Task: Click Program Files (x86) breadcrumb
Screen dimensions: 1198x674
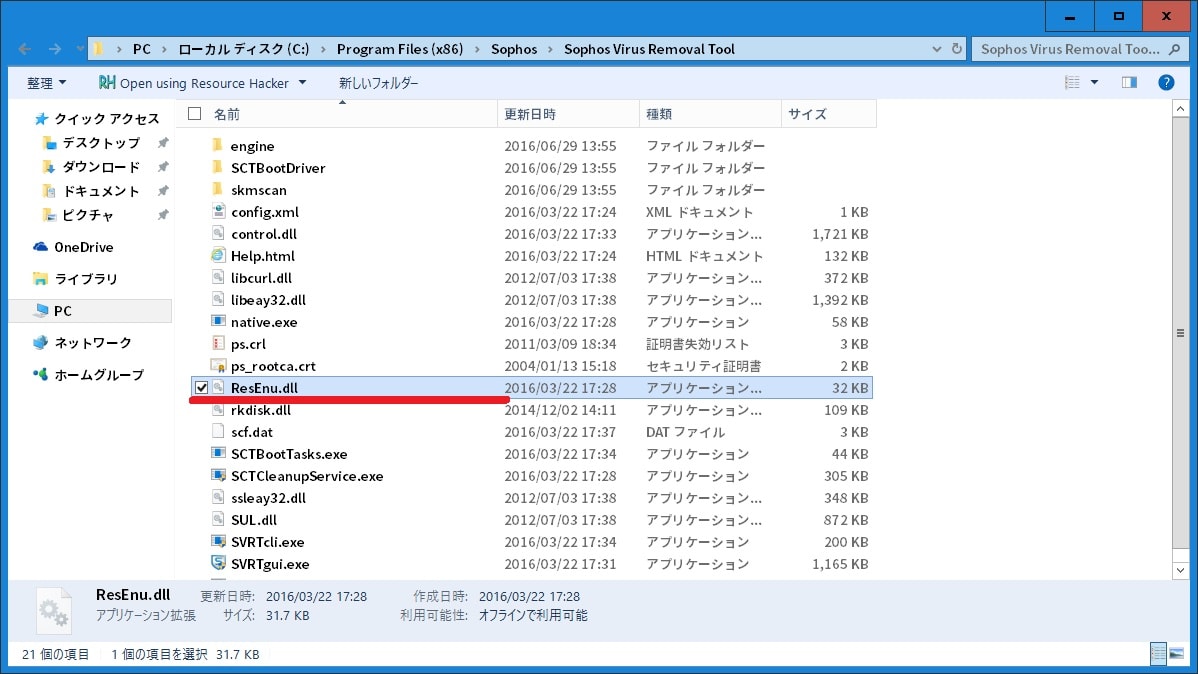Action: coord(400,49)
